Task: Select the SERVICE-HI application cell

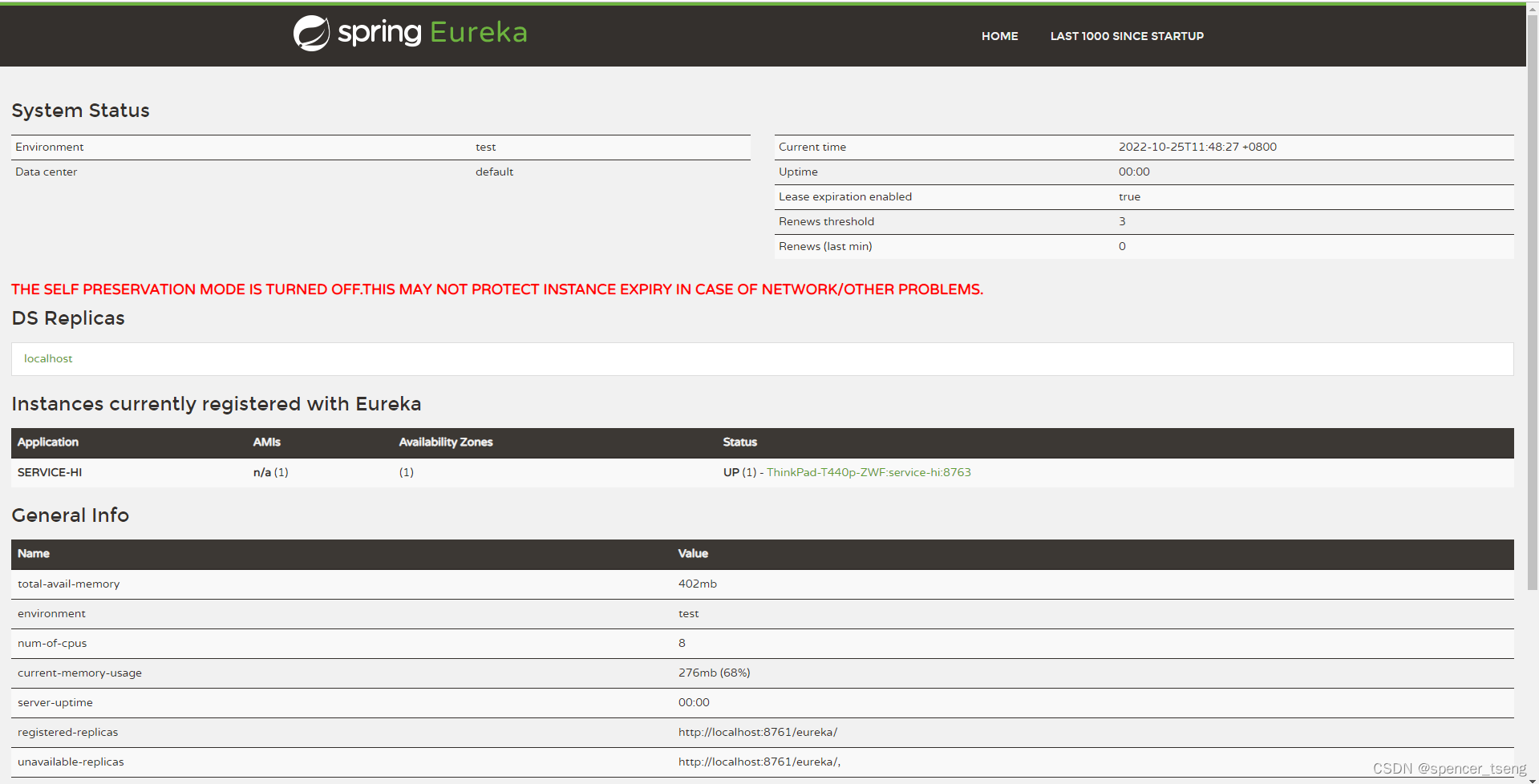Action: (x=50, y=472)
